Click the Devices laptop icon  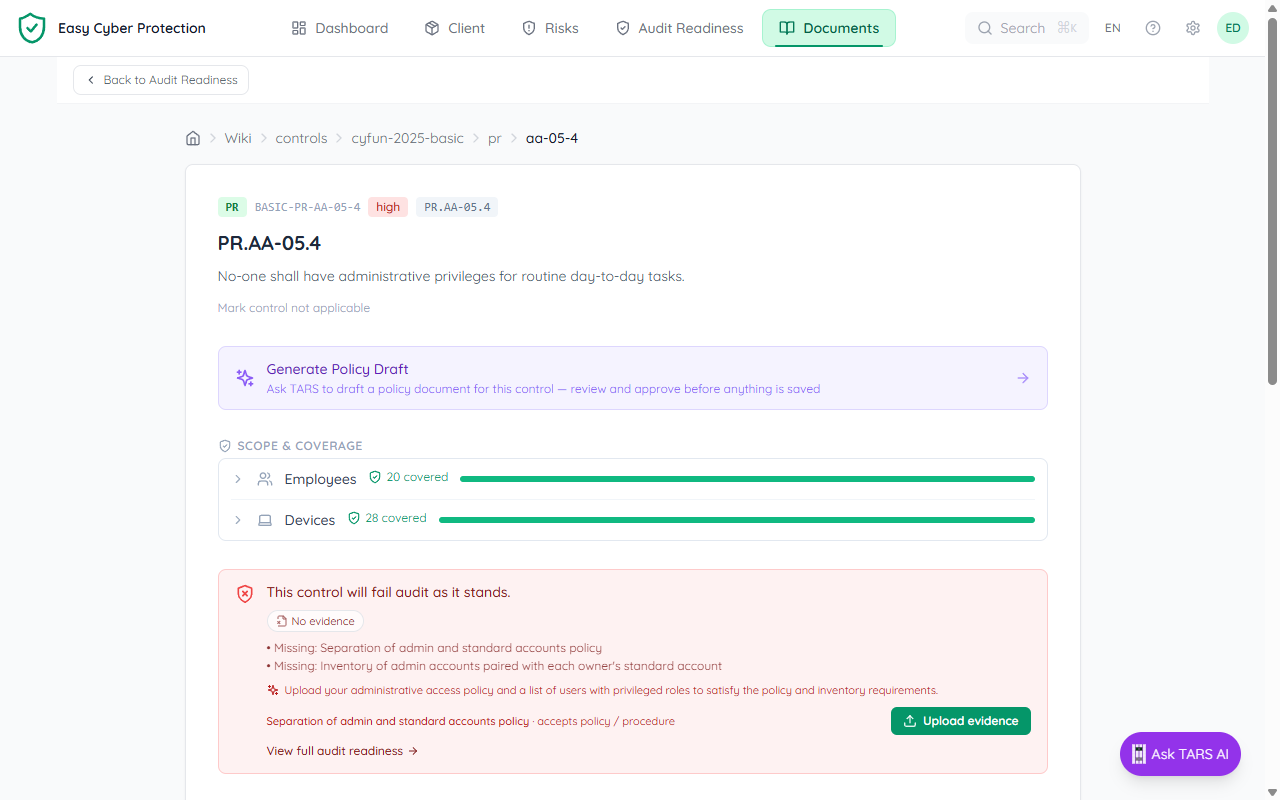pos(265,520)
